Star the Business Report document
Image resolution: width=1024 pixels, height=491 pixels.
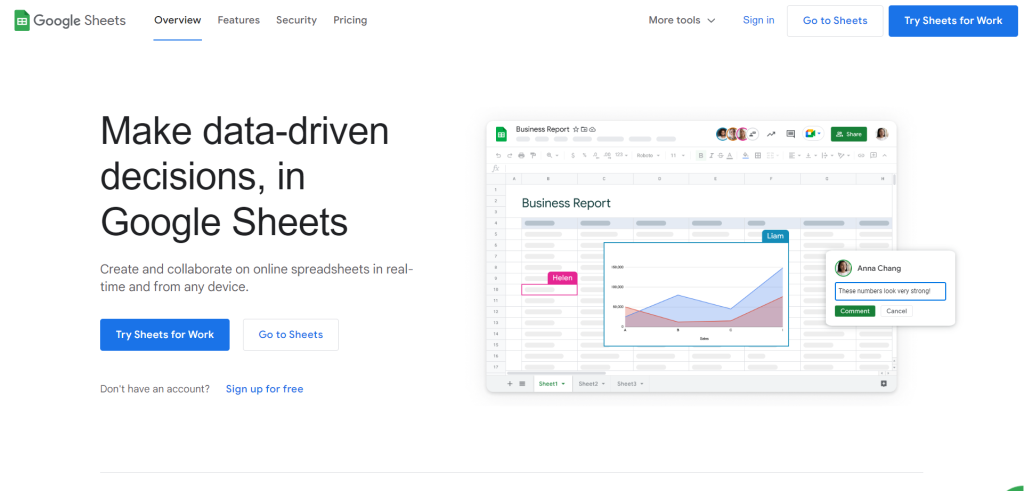point(575,129)
